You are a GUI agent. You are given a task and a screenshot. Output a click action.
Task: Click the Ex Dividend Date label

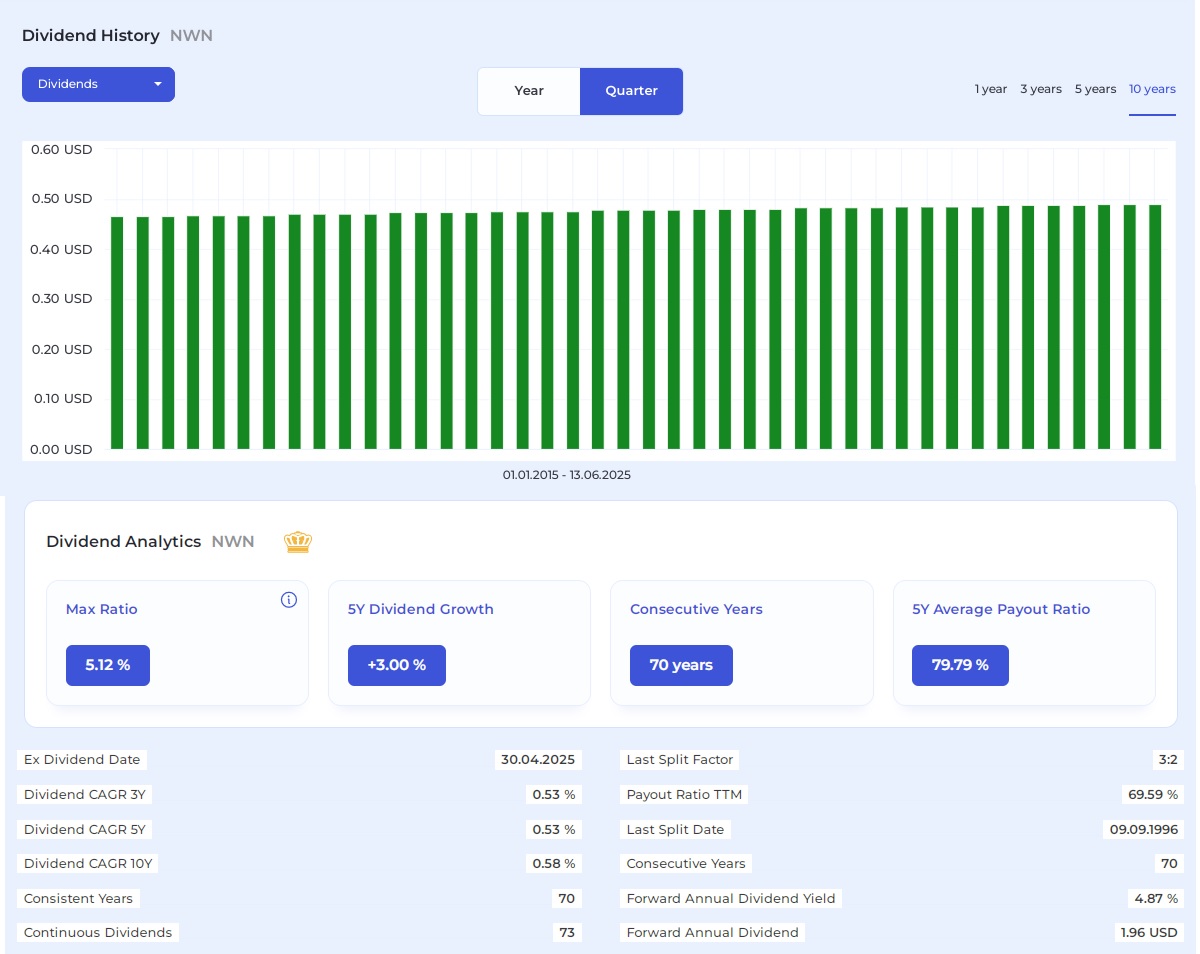[82, 760]
